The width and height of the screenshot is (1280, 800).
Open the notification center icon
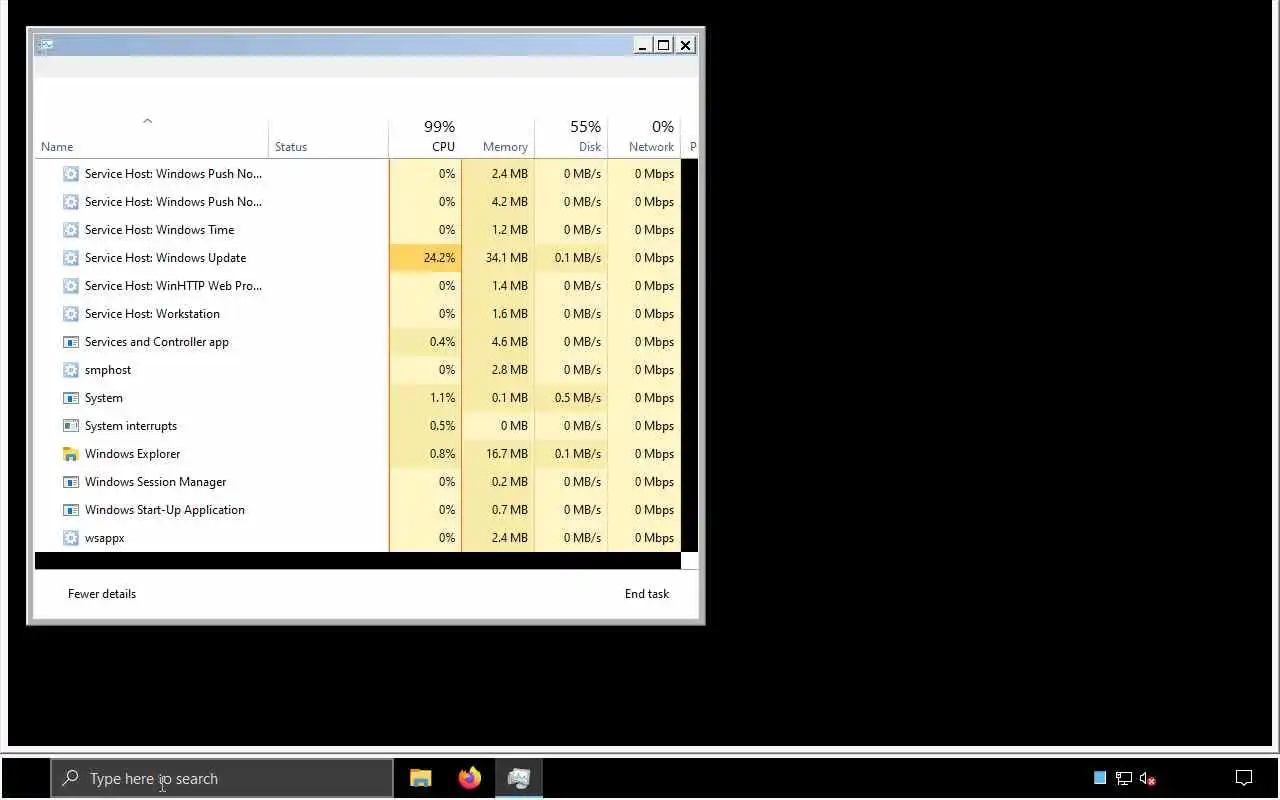click(x=1244, y=778)
